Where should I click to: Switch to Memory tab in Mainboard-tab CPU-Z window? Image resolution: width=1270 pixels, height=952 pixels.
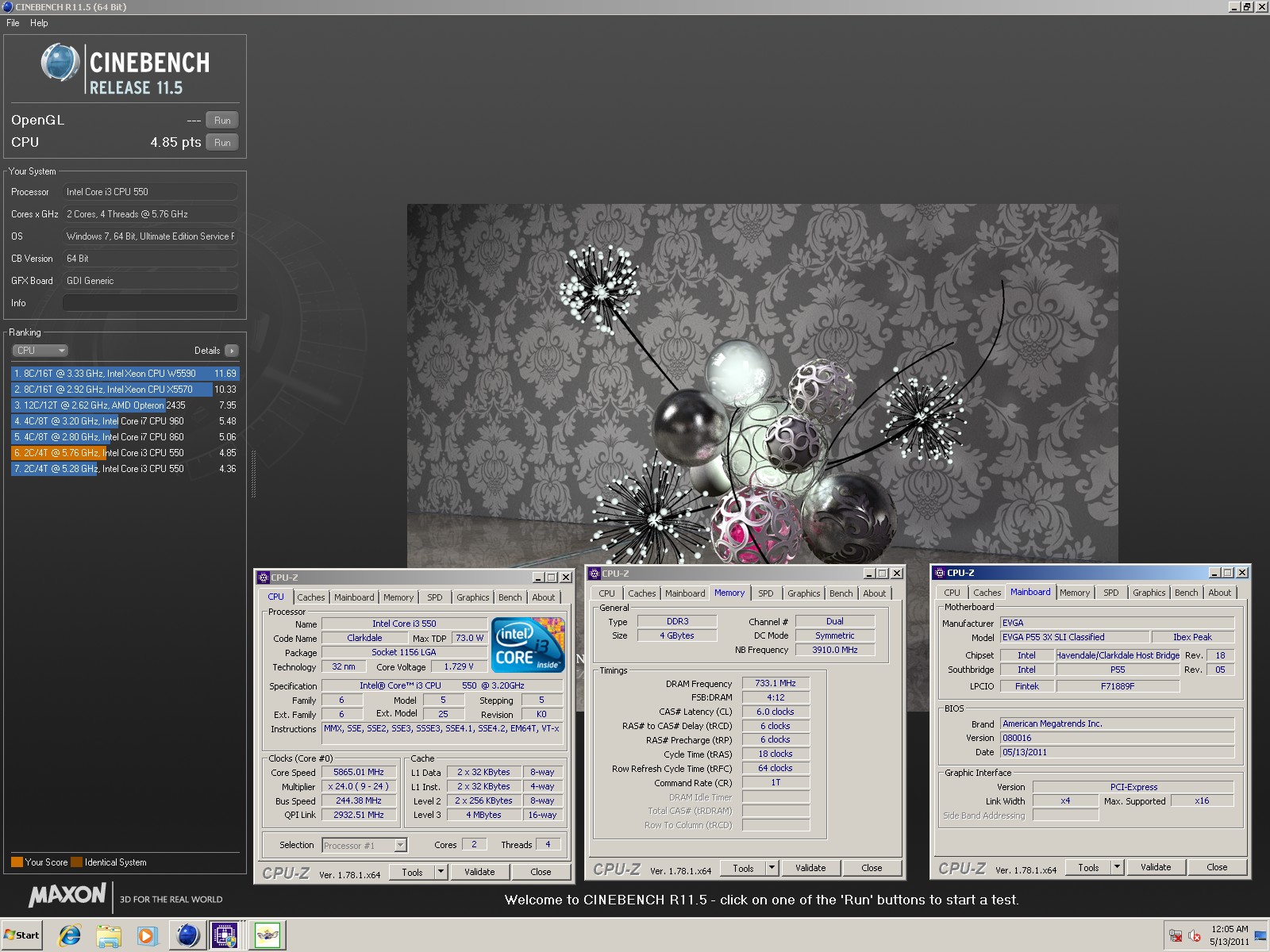[1075, 593]
